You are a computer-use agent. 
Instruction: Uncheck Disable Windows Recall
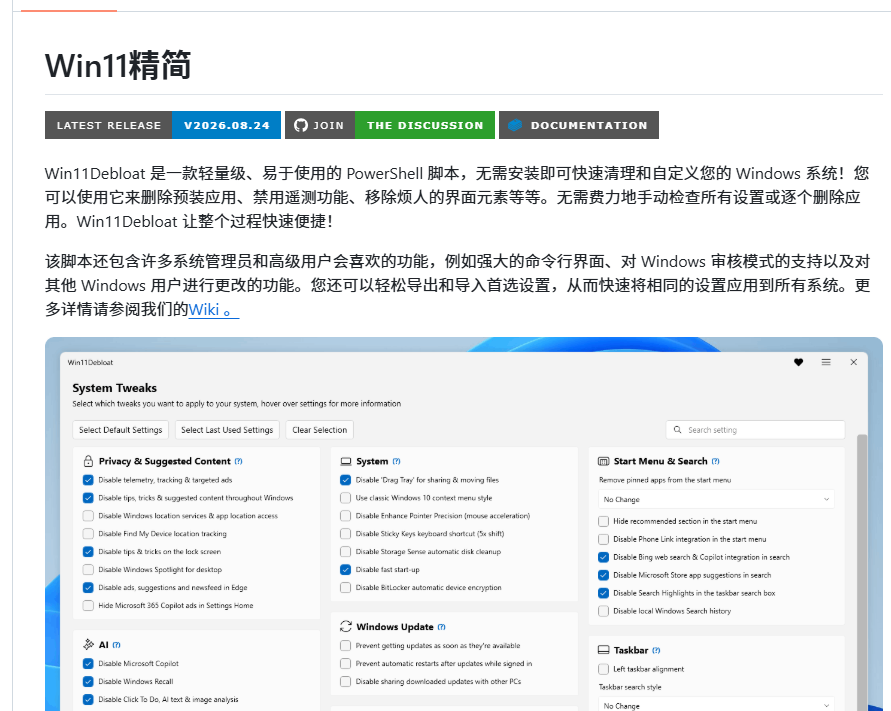(x=88, y=681)
